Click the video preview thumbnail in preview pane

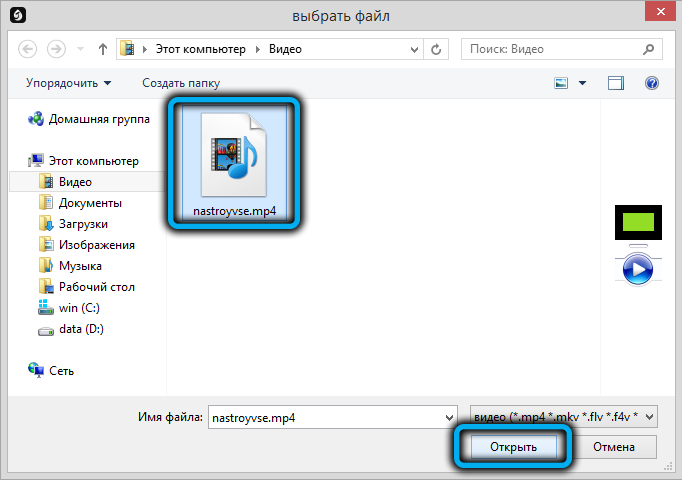point(638,222)
